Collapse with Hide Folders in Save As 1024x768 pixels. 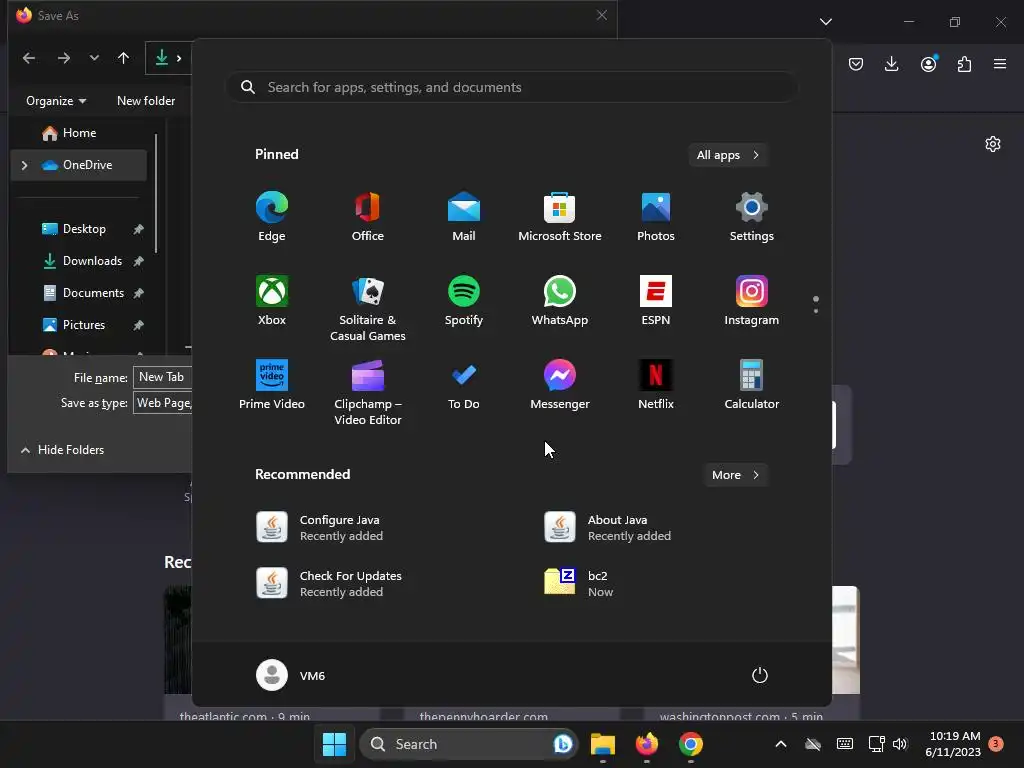click(x=63, y=450)
